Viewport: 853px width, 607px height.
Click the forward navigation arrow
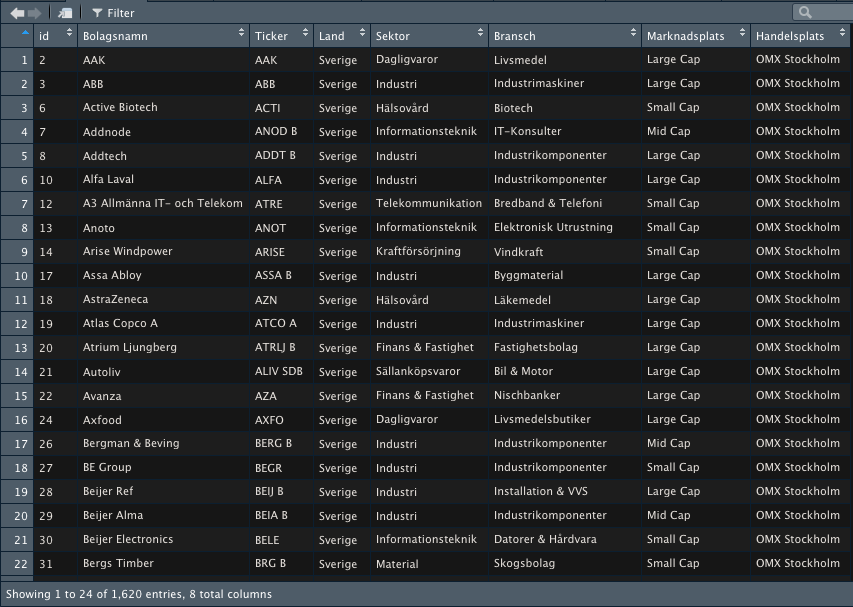(34, 13)
